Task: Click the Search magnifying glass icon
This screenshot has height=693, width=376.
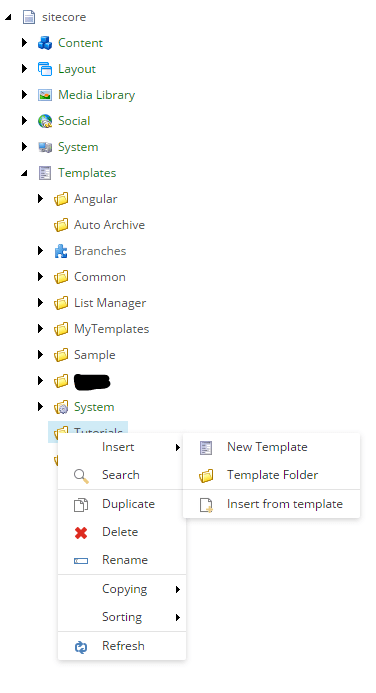Action: [81, 476]
